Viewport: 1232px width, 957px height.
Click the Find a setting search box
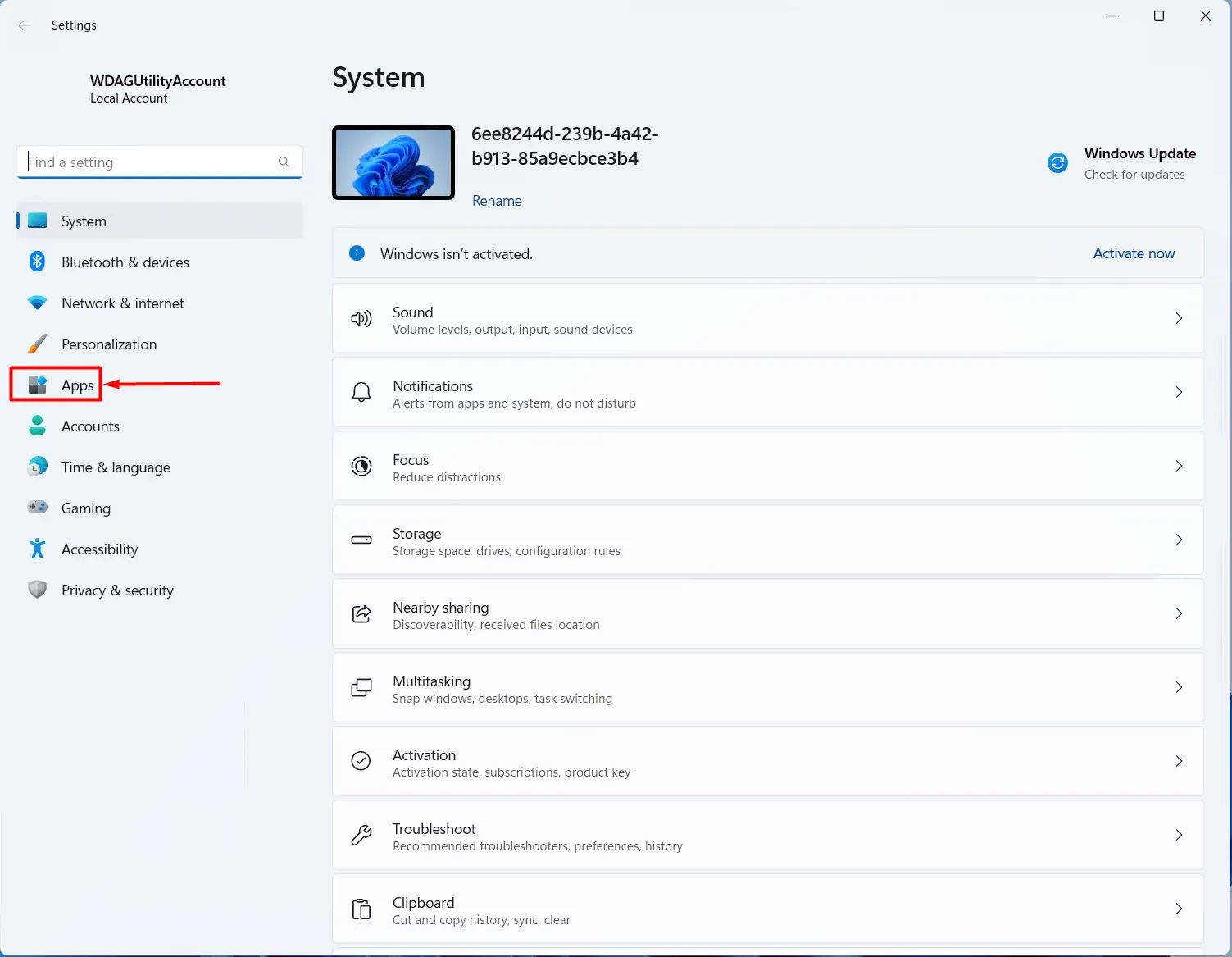152,162
